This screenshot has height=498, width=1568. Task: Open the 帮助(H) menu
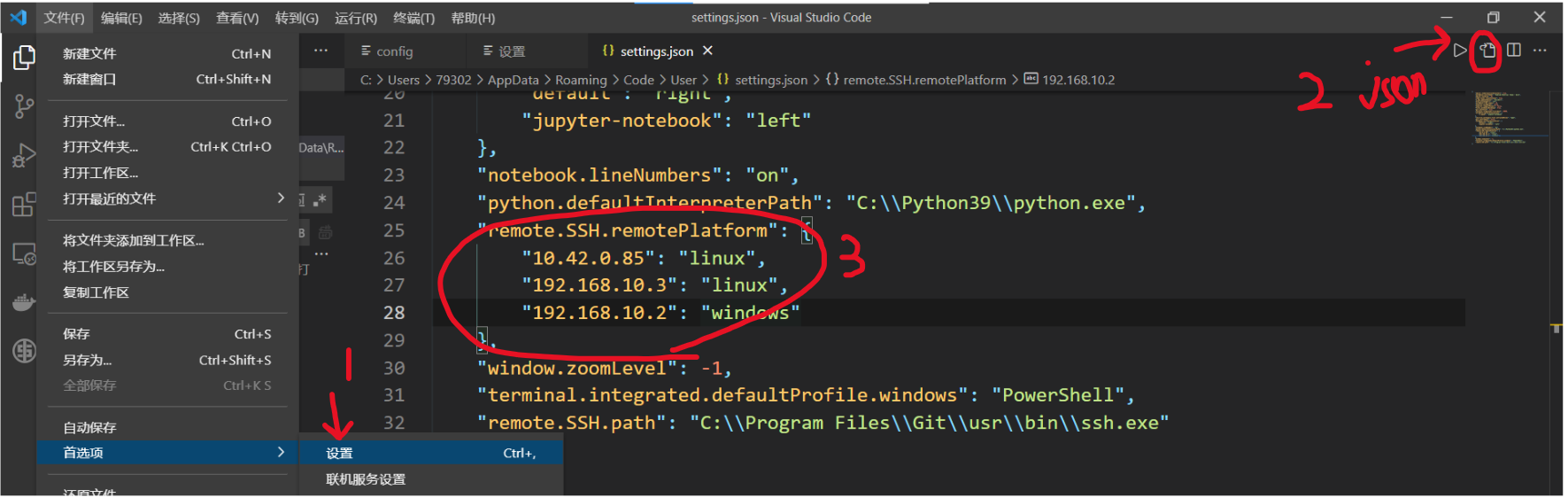473,18
